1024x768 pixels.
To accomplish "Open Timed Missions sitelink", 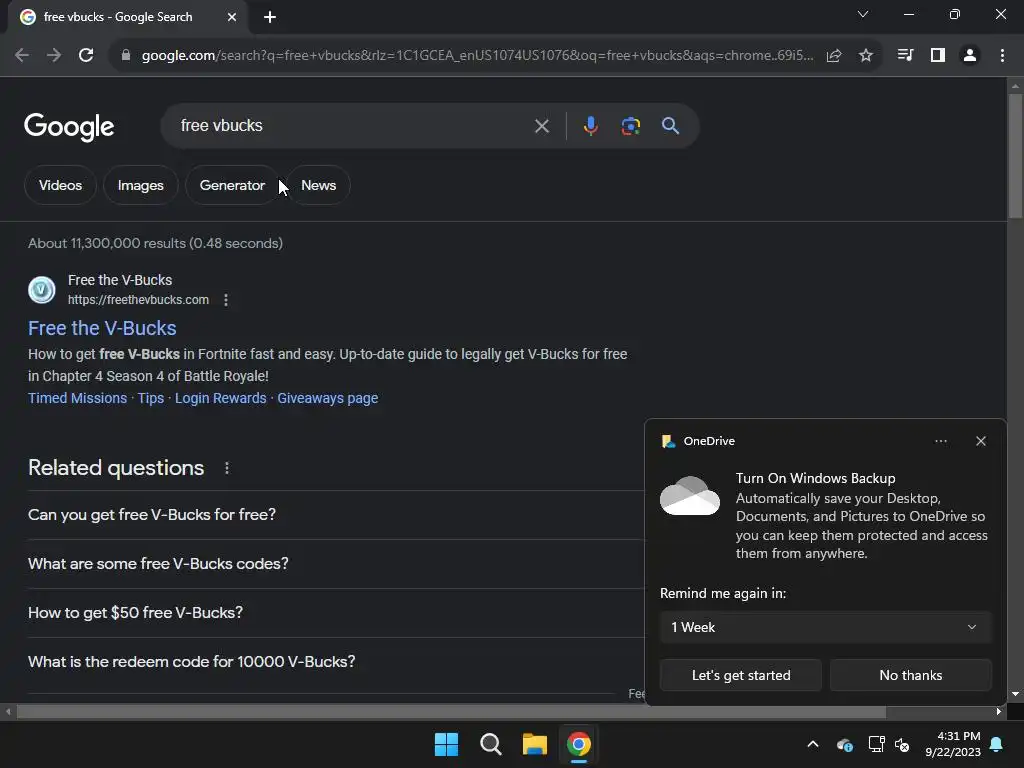I will pos(77,398).
